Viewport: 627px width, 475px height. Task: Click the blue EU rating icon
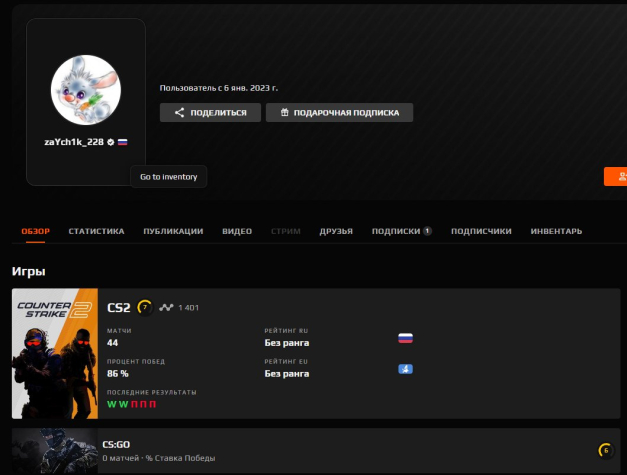pyautogui.click(x=406, y=369)
